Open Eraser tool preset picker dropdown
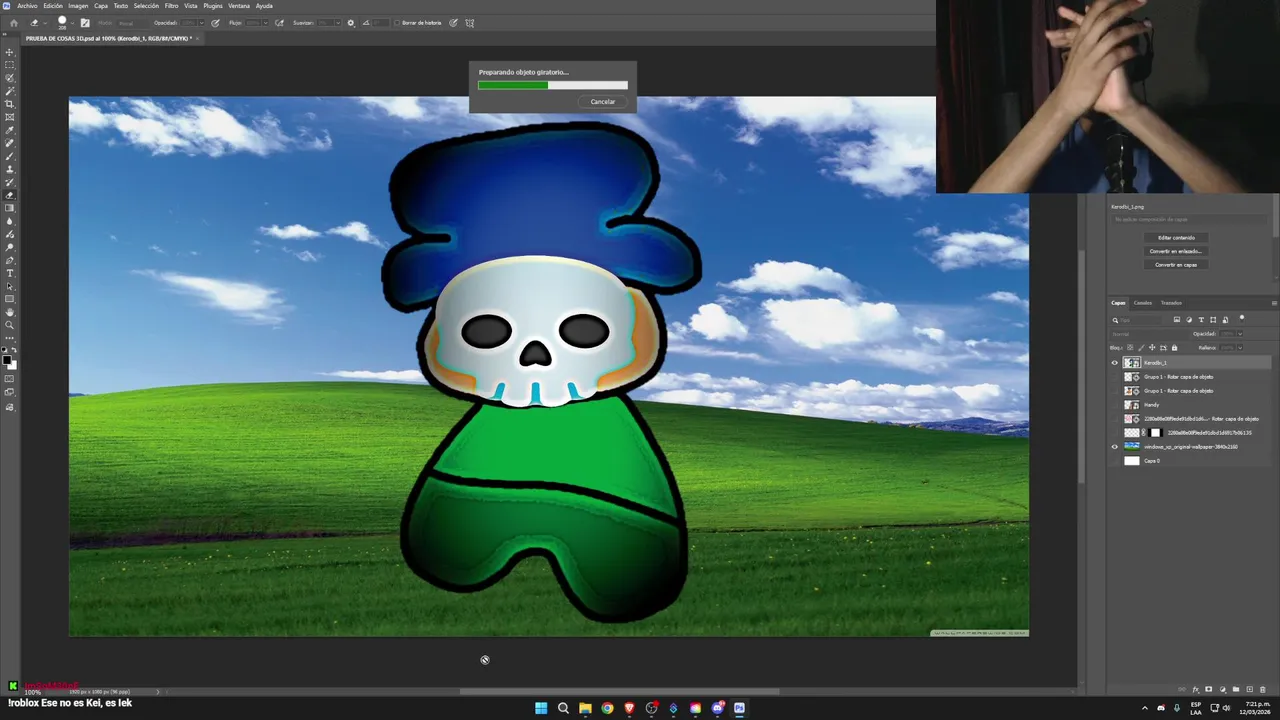Image resolution: width=1280 pixels, height=720 pixels. point(45,23)
